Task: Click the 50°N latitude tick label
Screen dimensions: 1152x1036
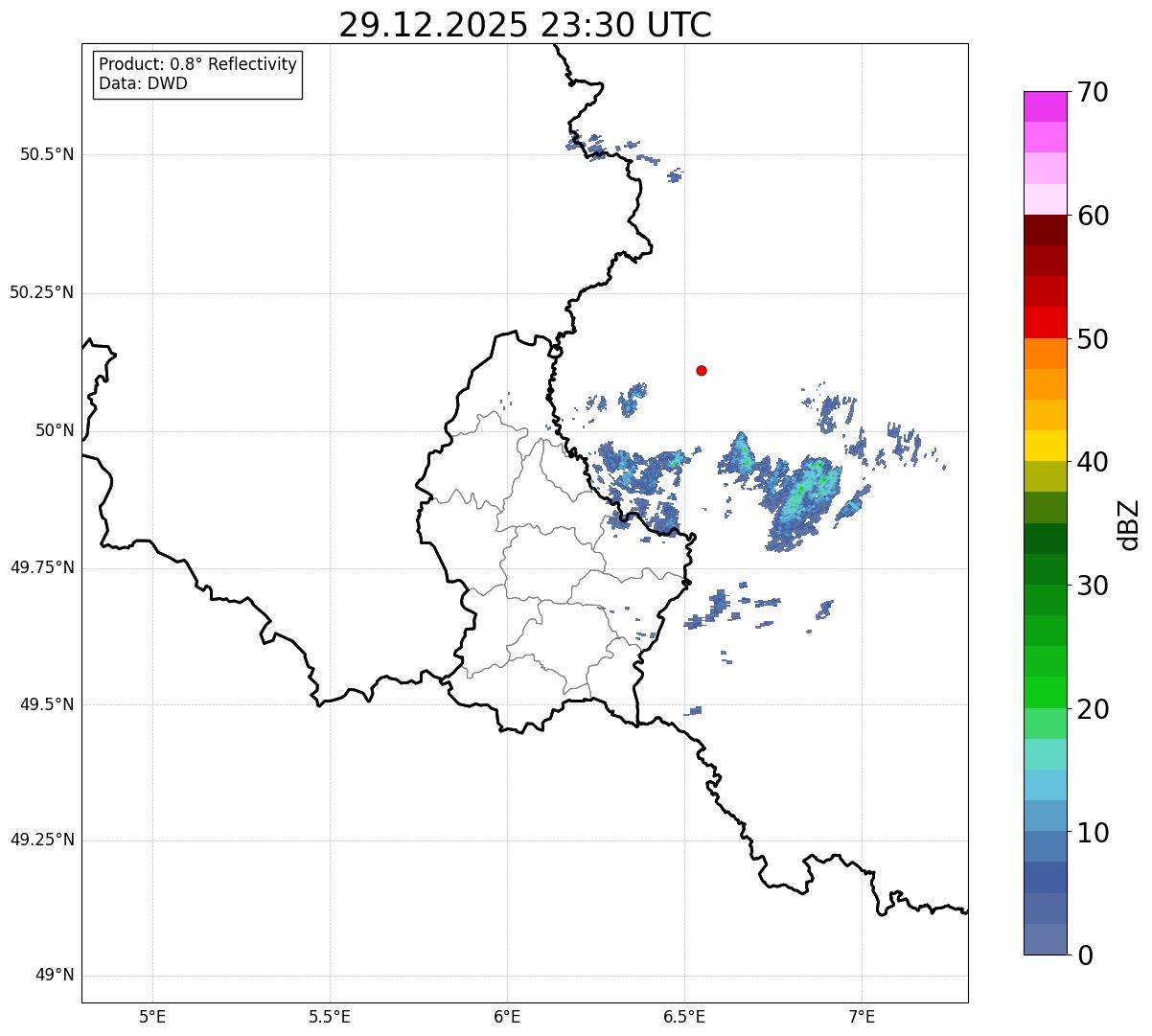Action: click(x=55, y=430)
